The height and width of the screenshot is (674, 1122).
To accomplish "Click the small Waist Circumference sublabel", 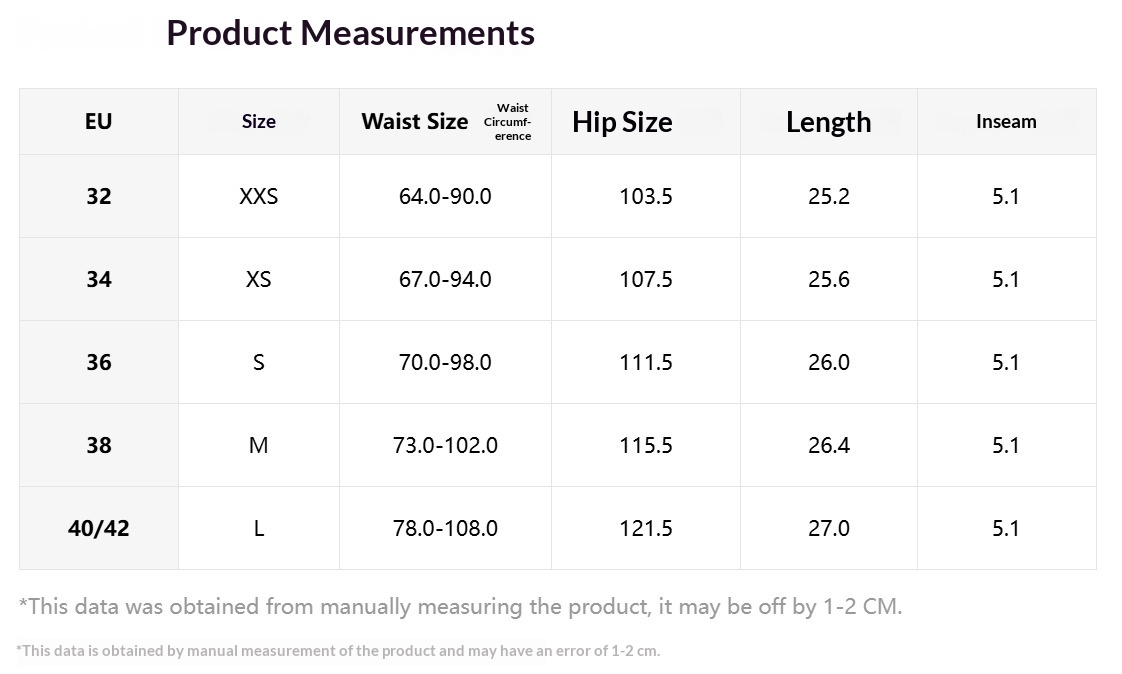I will click(508, 122).
